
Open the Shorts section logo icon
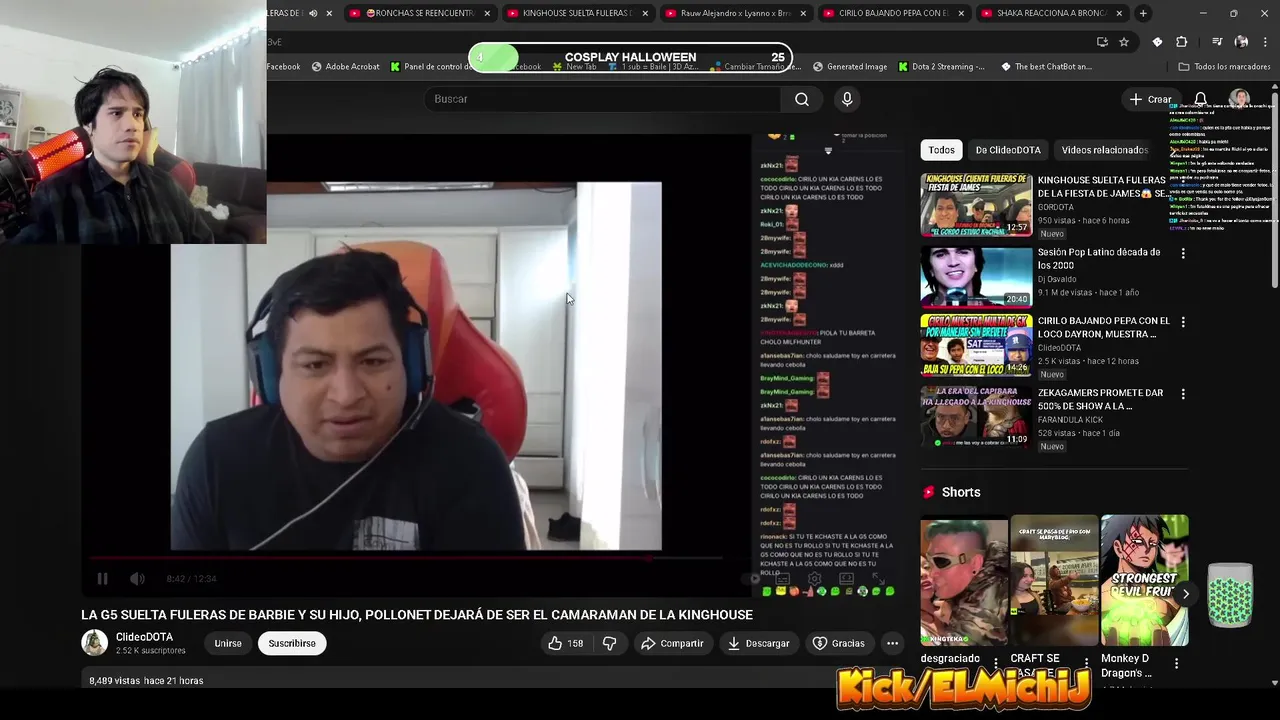click(x=929, y=492)
